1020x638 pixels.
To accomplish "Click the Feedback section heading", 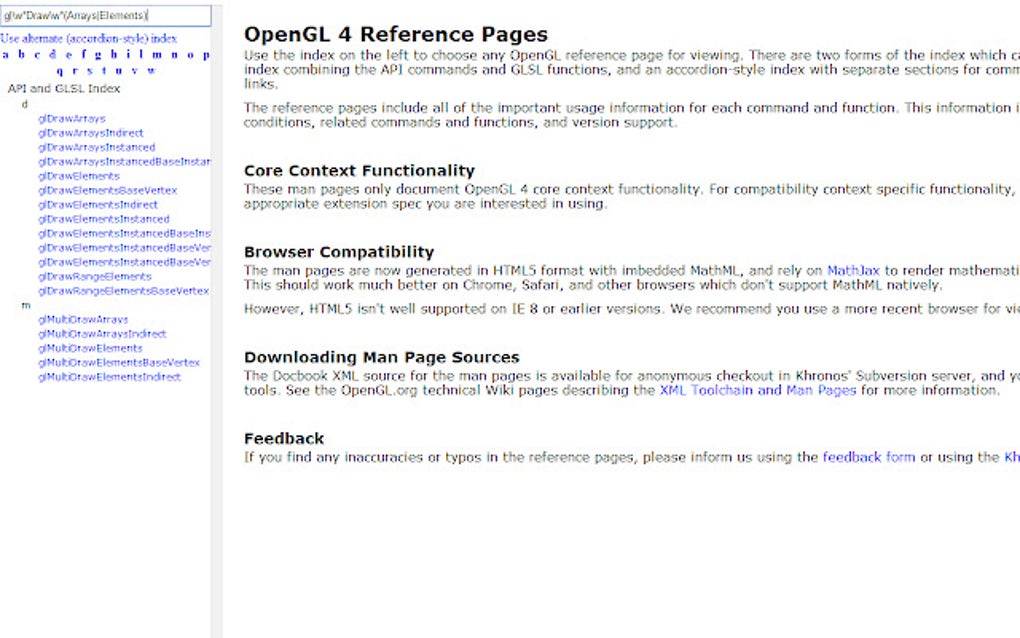I will tap(284, 438).
